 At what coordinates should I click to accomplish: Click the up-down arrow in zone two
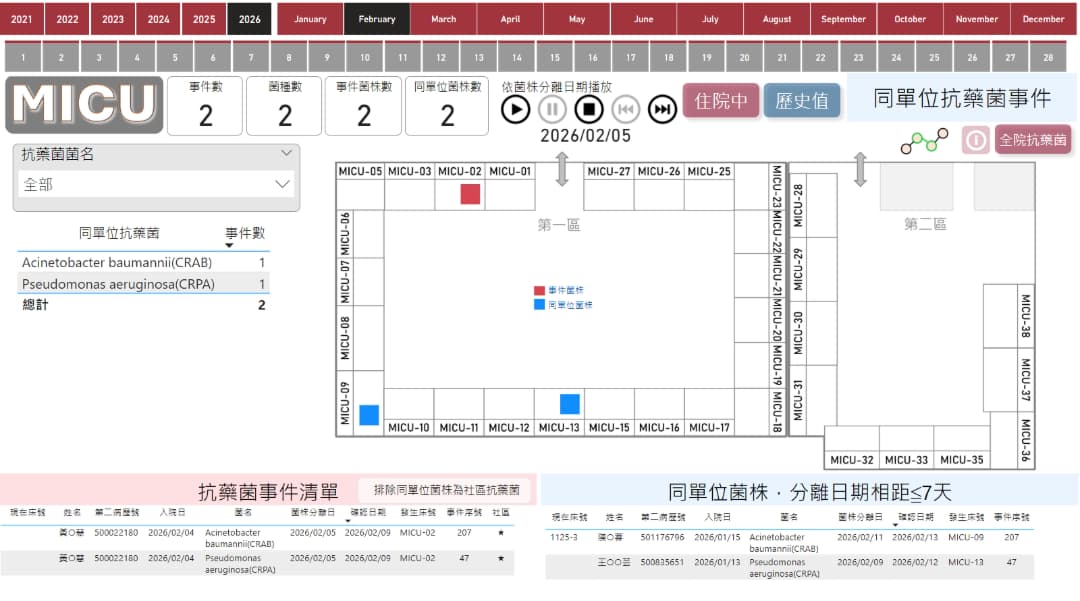point(860,169)
